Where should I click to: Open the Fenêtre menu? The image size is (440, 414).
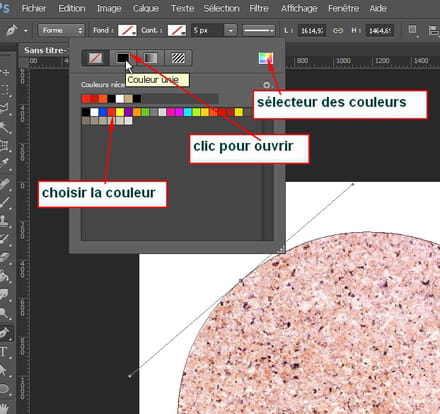[343, 8]
